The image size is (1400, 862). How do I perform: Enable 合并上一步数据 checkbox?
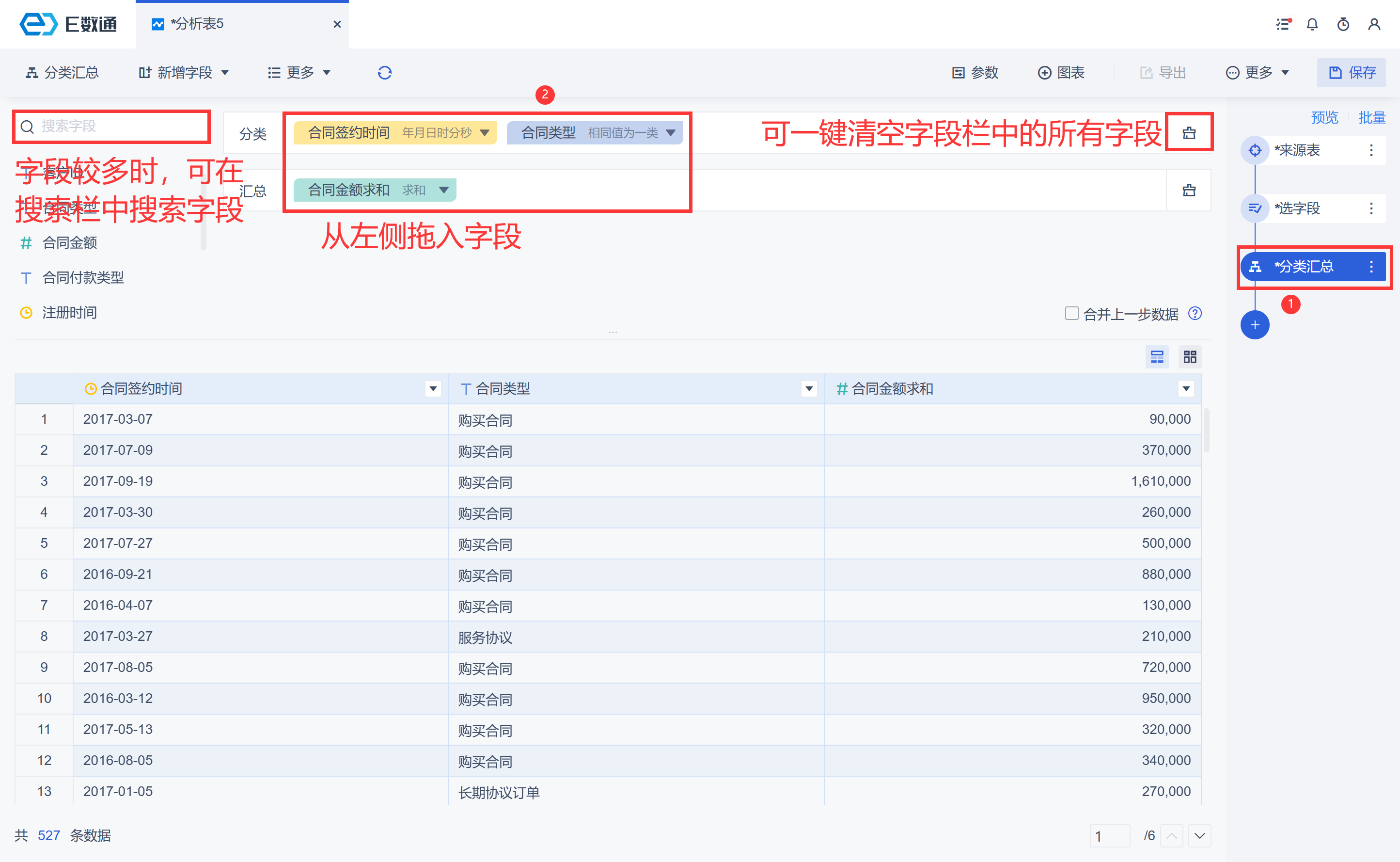pyautogui.click(x=1071, y=314)
